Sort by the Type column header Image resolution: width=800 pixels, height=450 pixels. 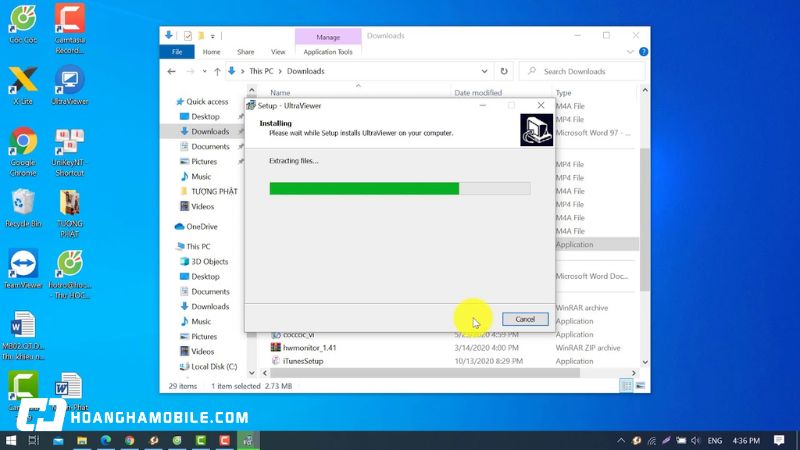click(x=563, y=92)
